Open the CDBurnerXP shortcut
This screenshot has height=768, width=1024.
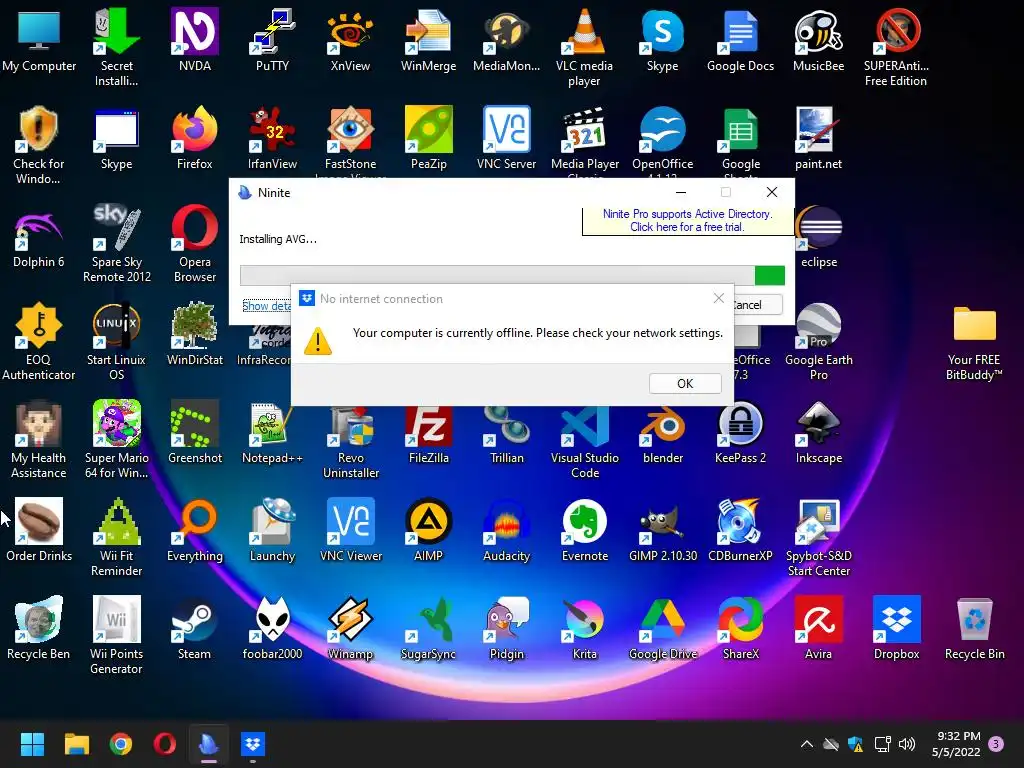tap(741, 529)
